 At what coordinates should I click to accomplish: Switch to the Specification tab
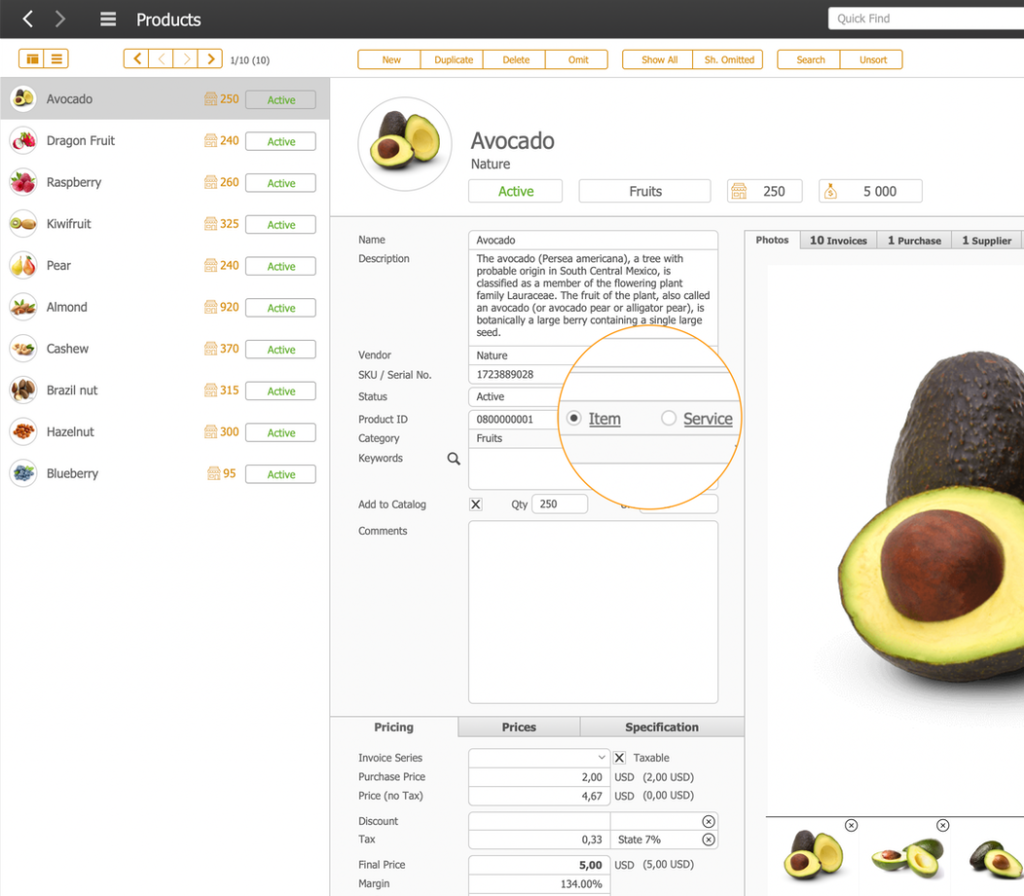[661, 727]
